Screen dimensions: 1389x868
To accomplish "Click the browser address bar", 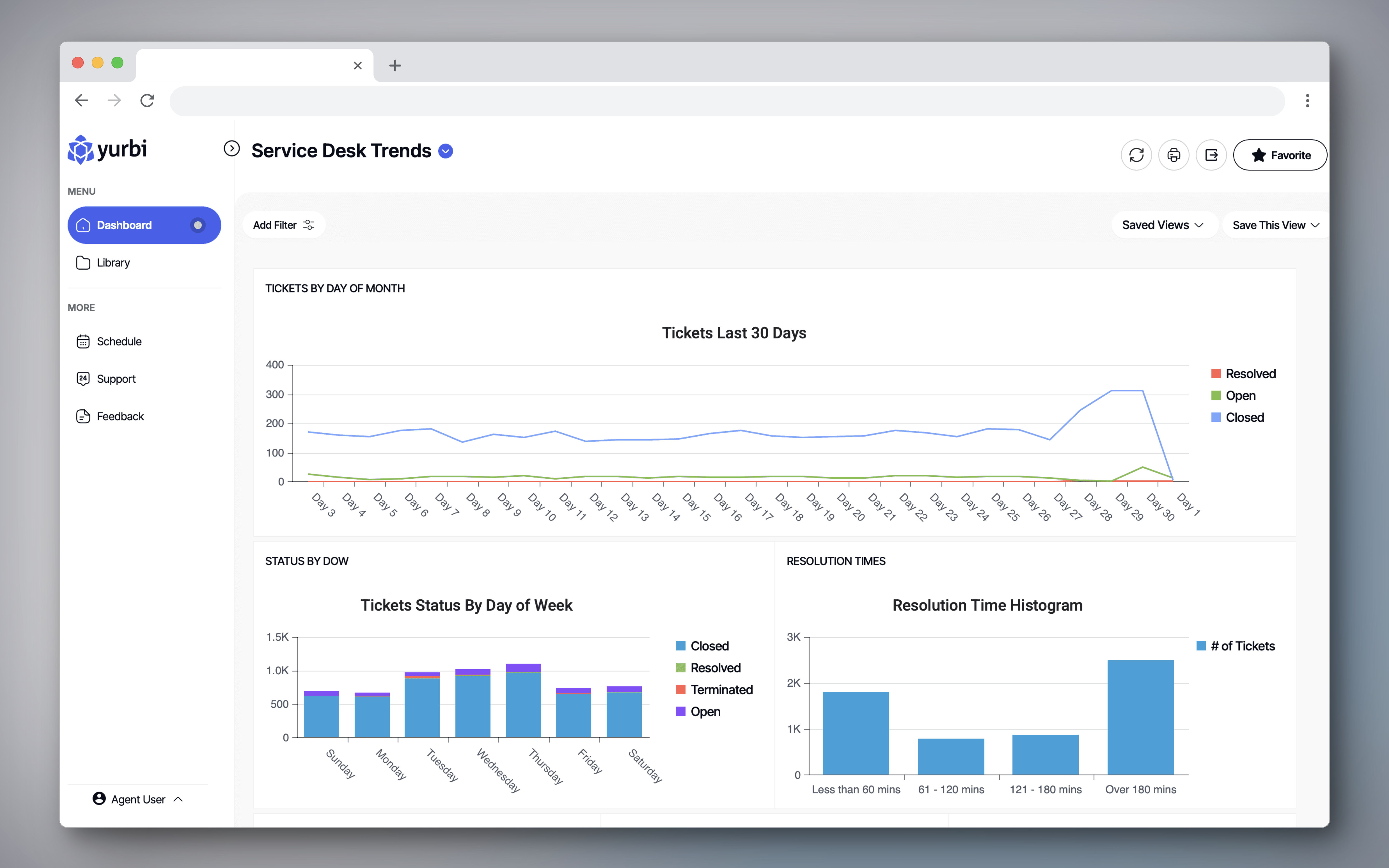I will 689,101.
